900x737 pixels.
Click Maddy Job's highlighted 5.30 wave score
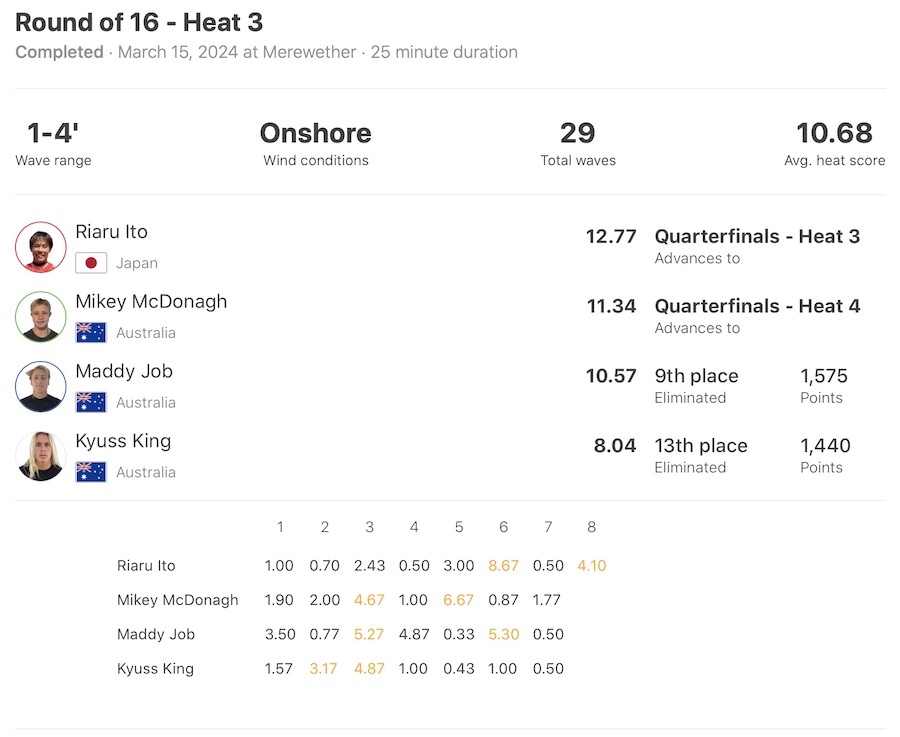[503, 634]
